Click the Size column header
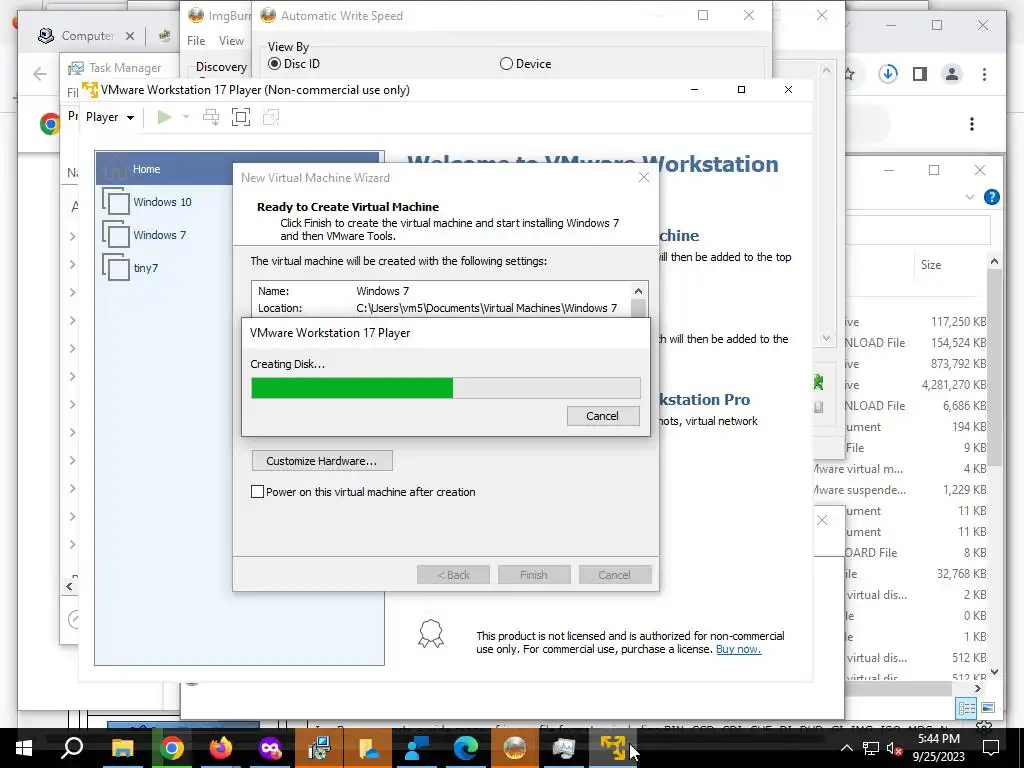Screen dimensions: 1024x768 (x=931, y=264)
